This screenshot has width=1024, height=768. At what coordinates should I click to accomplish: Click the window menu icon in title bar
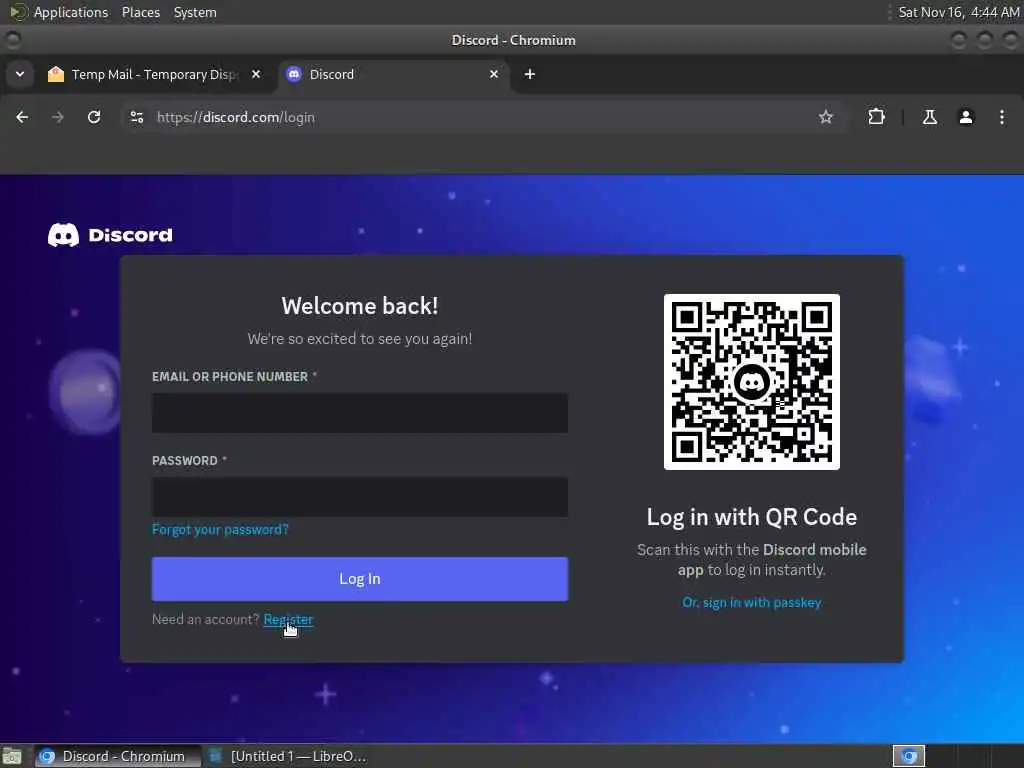tap(12, 40)
